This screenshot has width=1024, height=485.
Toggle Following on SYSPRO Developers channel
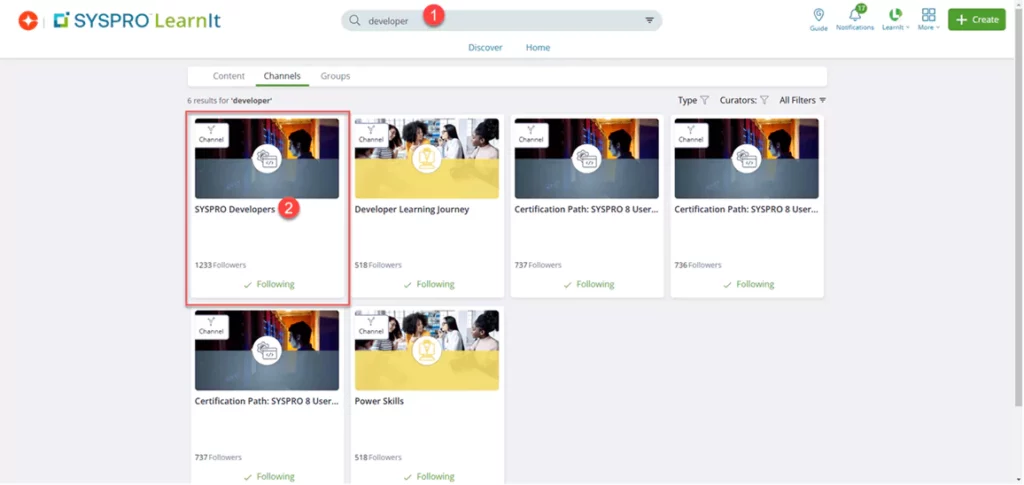click(268, 284)
